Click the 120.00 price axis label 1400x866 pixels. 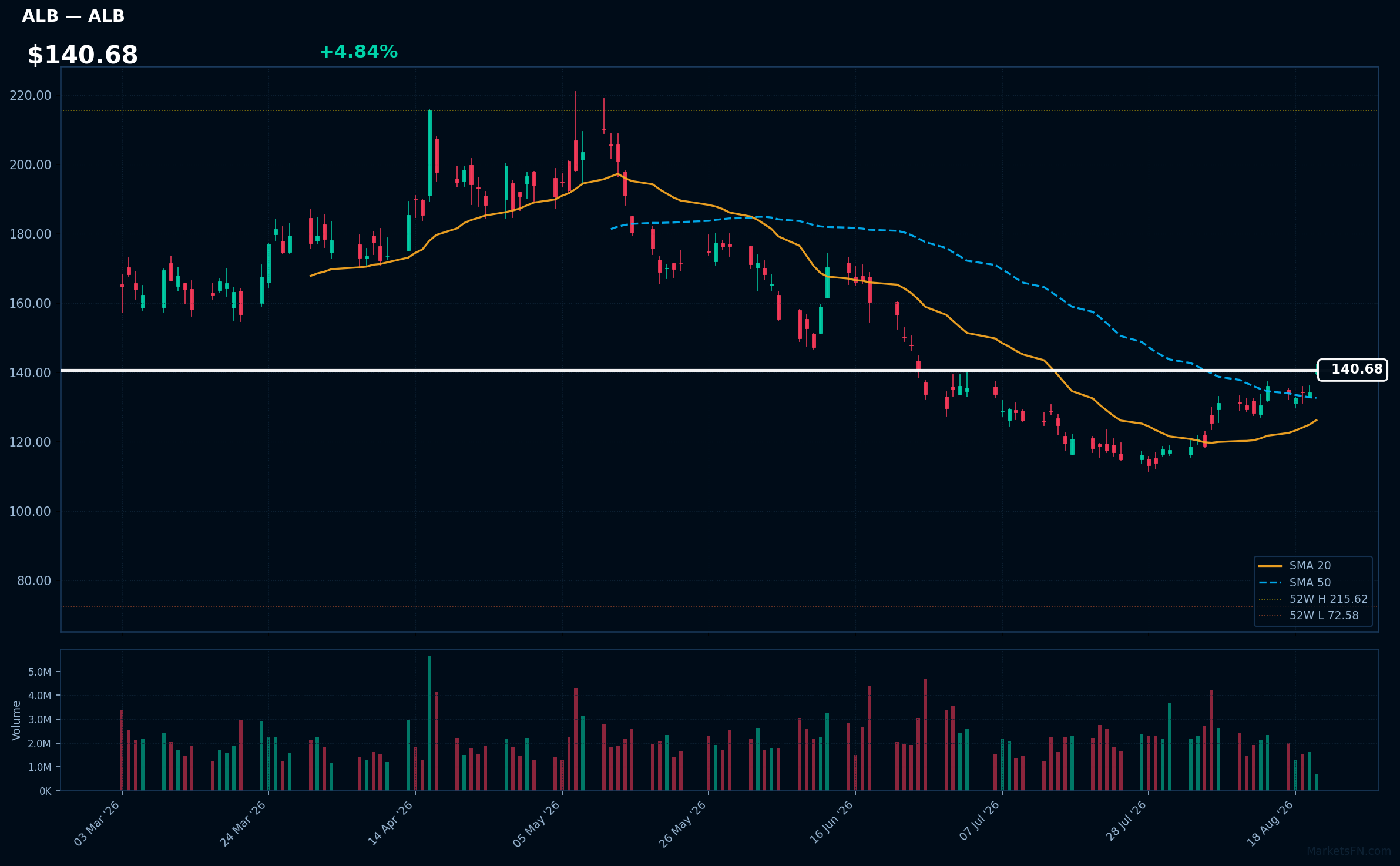(x=31, y=442)
